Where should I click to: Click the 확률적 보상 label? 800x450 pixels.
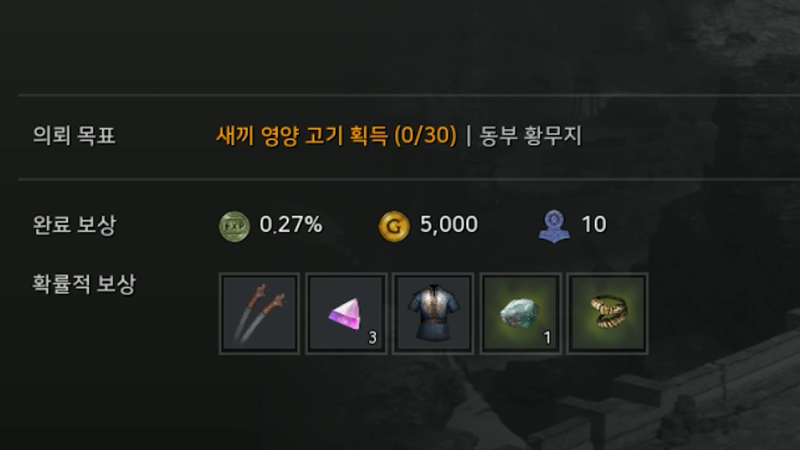(x=84, y=284)
